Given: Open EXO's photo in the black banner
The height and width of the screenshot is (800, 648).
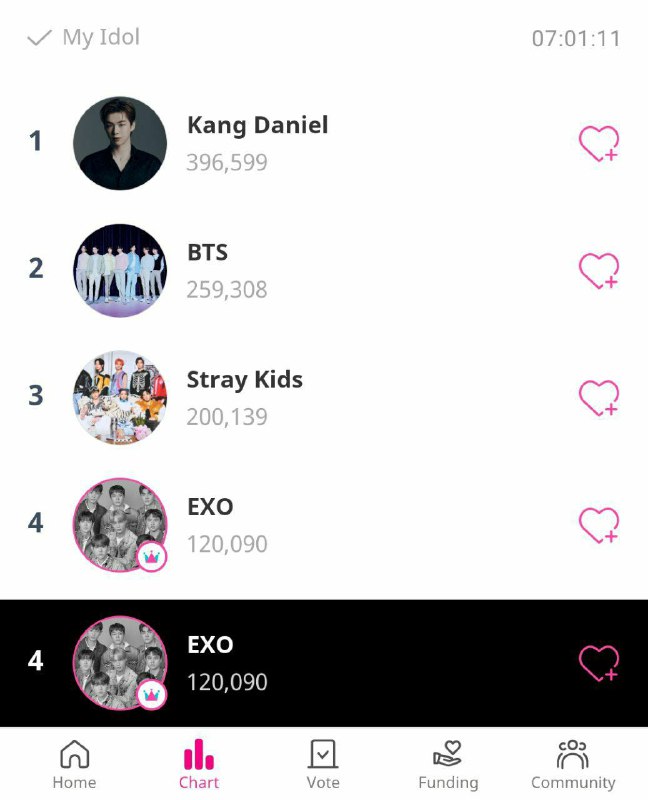Looking at the screenshot, I should click(120, 663).
